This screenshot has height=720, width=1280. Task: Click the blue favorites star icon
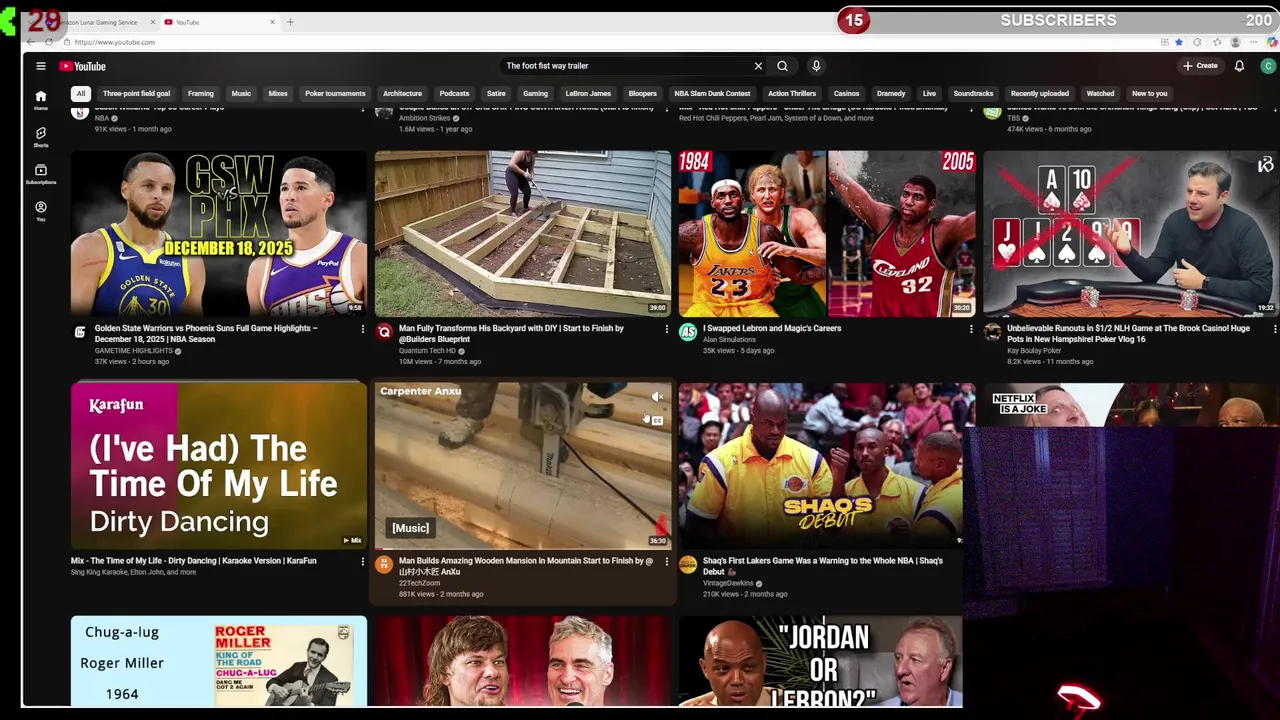1179,42
